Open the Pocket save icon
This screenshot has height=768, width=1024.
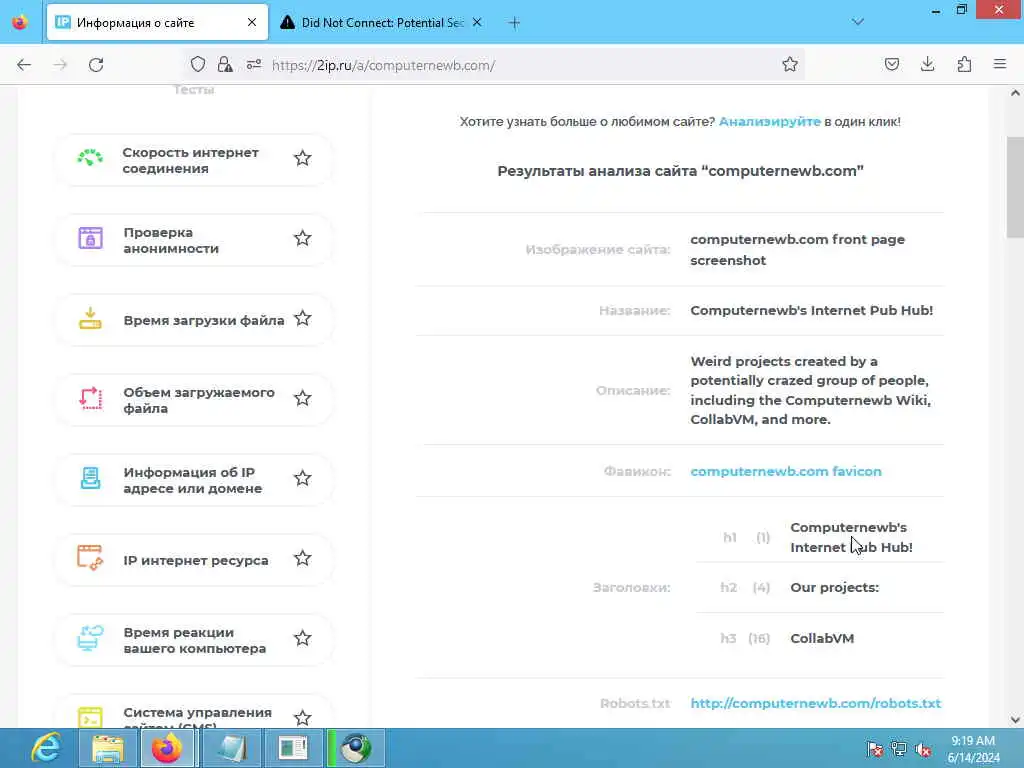click(x=891, y=64)
